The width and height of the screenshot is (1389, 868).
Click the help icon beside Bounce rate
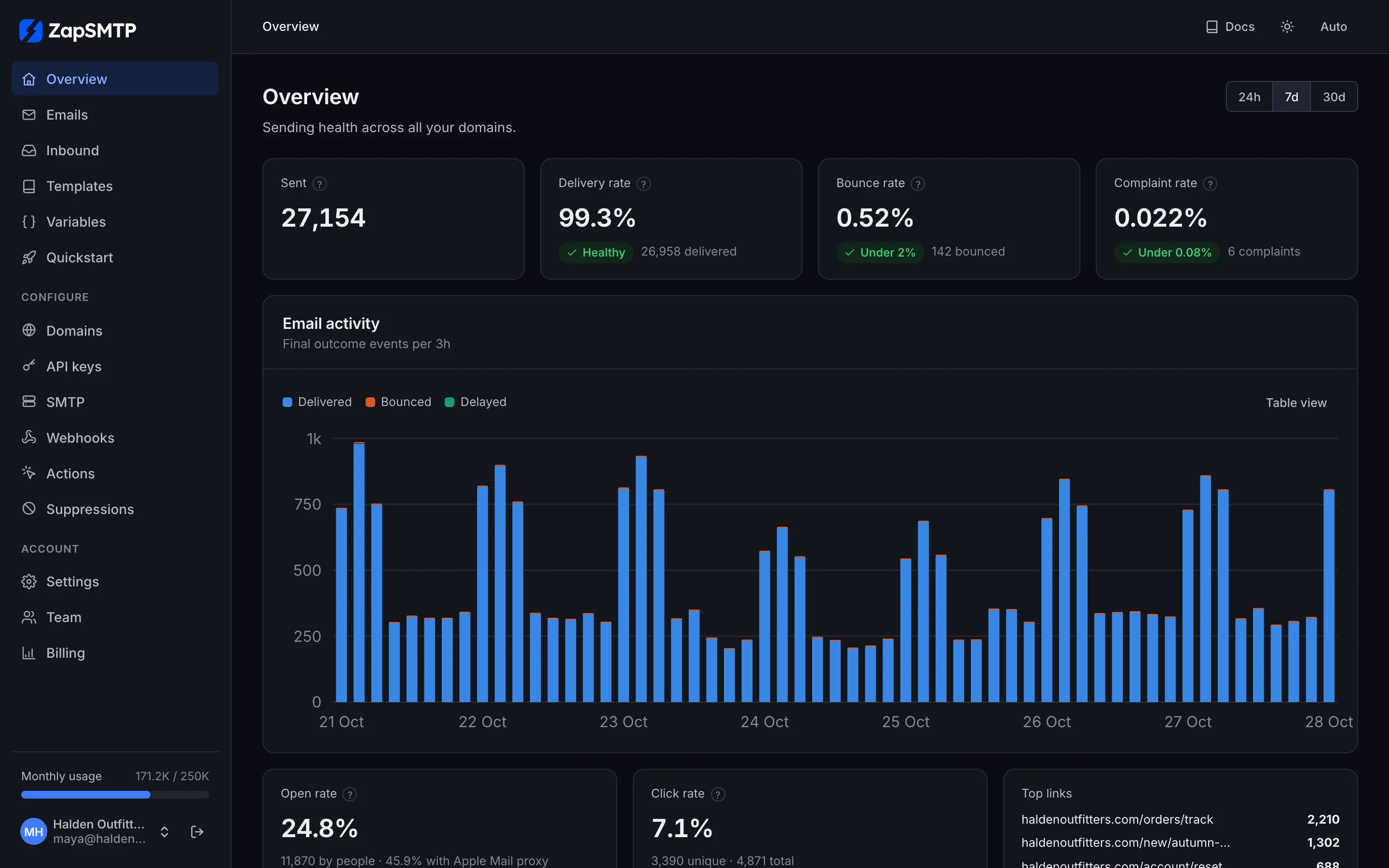tap(918, 184)
